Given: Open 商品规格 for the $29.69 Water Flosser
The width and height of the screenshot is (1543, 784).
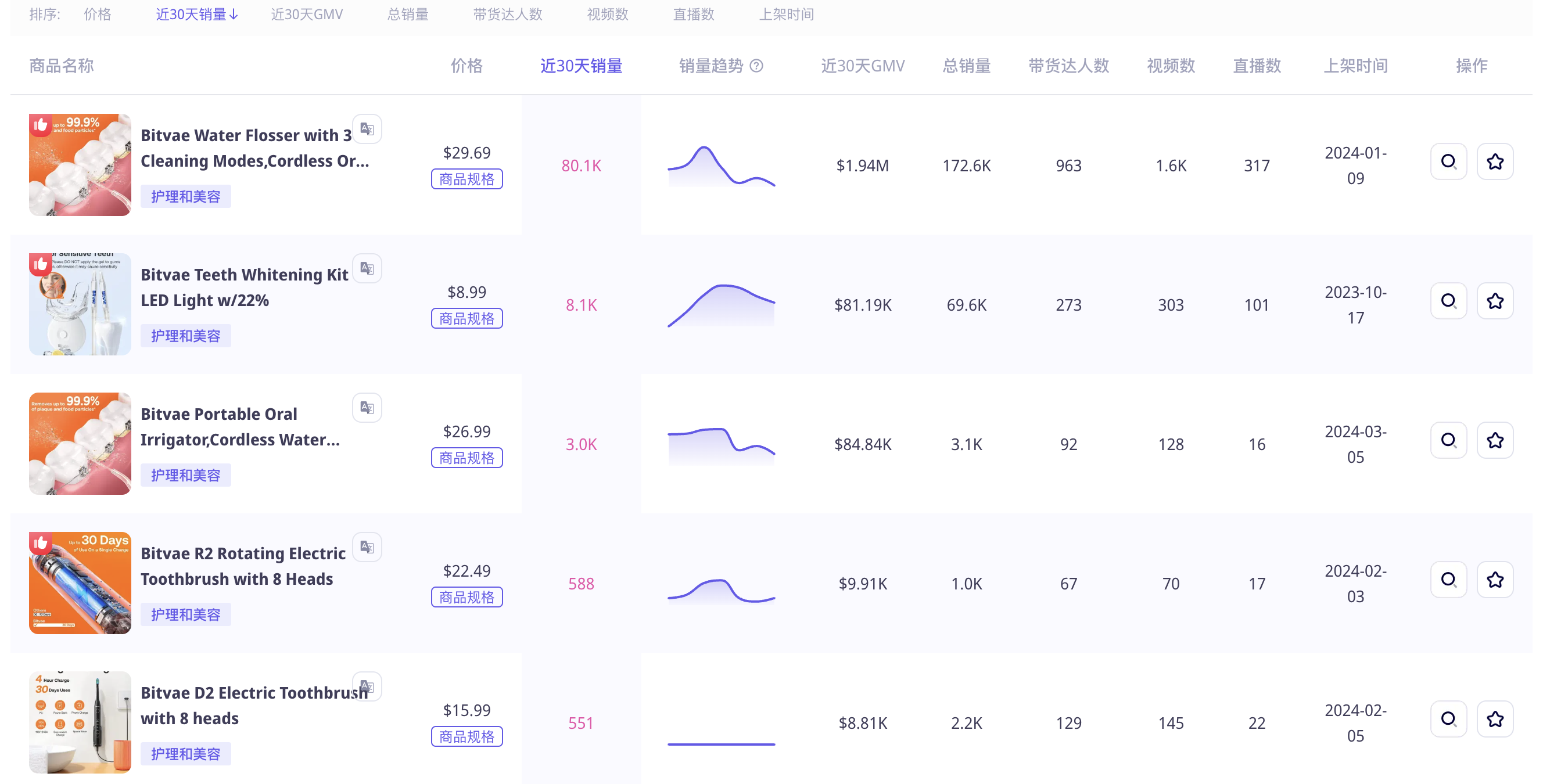Looking at the screenshot, I should pos(467,179).
